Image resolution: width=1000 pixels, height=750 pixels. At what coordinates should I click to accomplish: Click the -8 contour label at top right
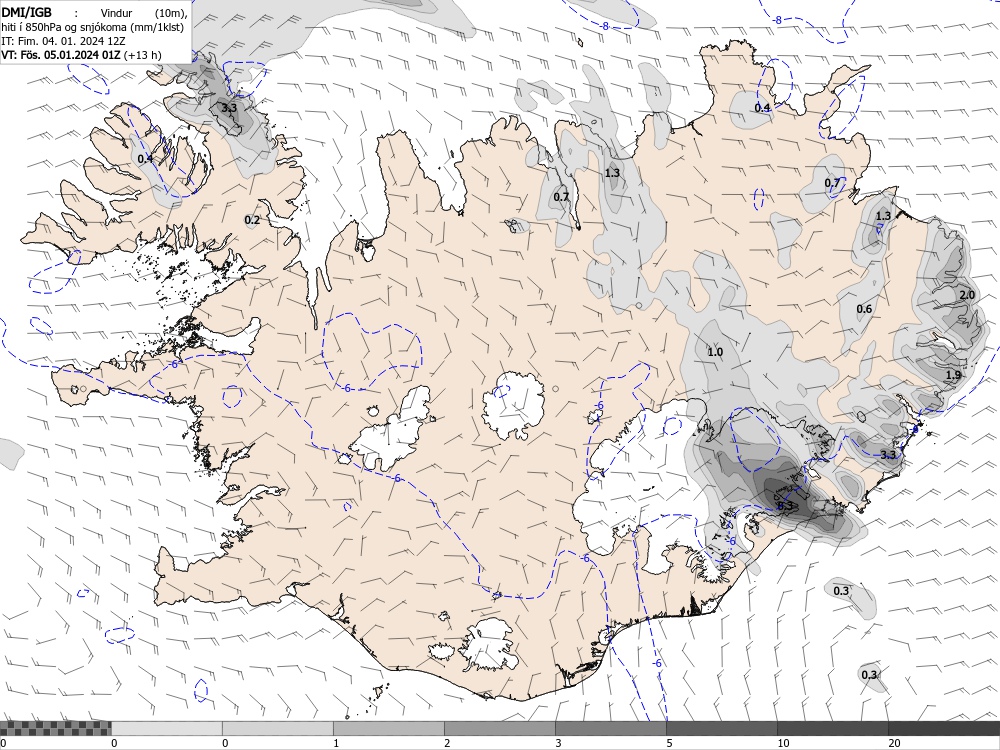[x=777, y=20]
